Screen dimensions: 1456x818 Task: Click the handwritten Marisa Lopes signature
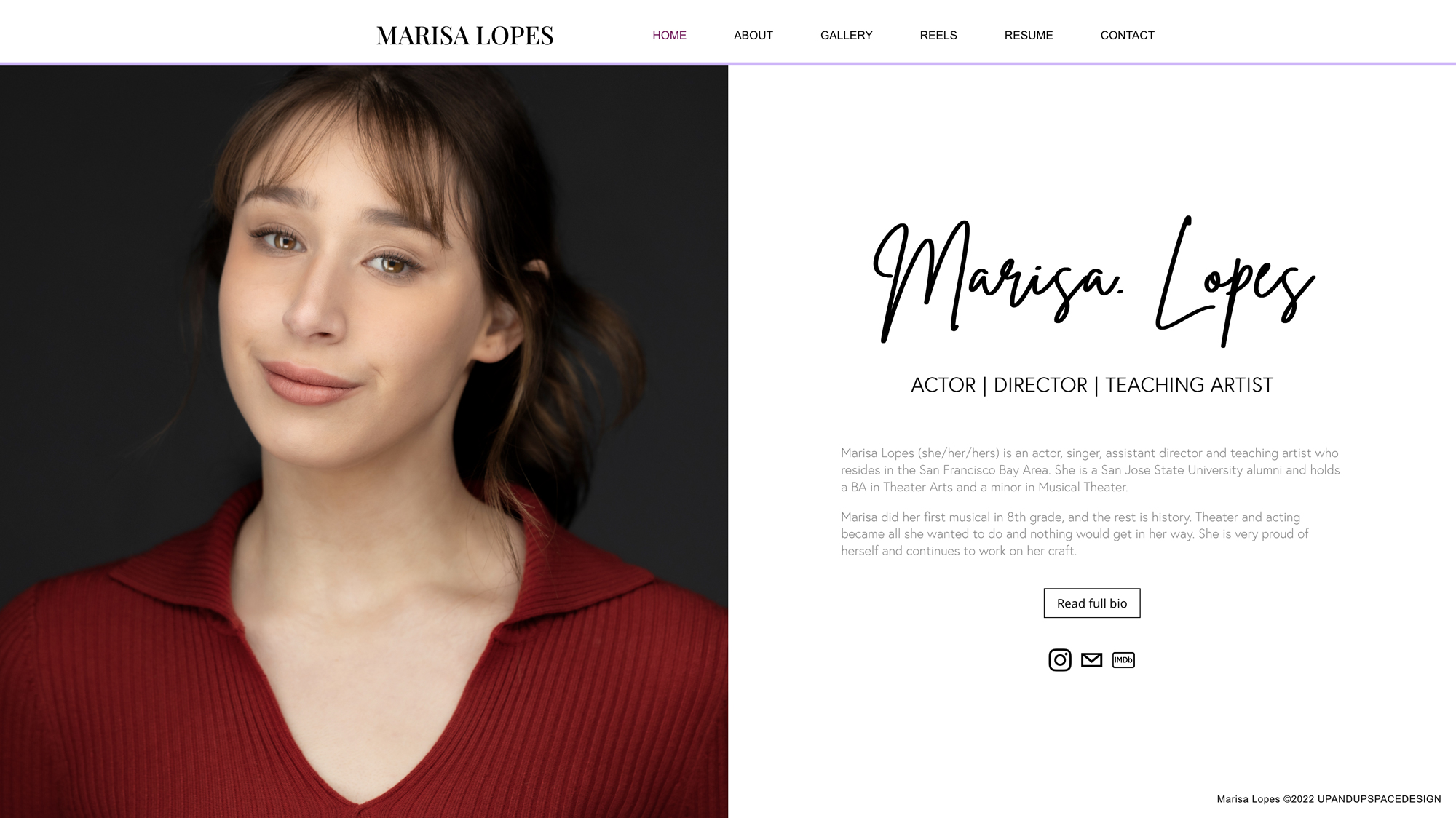click(x=1094, y=281)
